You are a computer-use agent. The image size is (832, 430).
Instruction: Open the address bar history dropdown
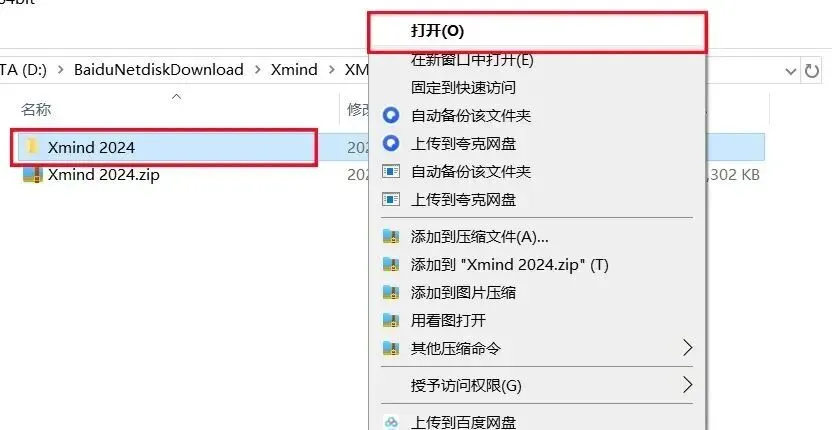pos(791,71)
